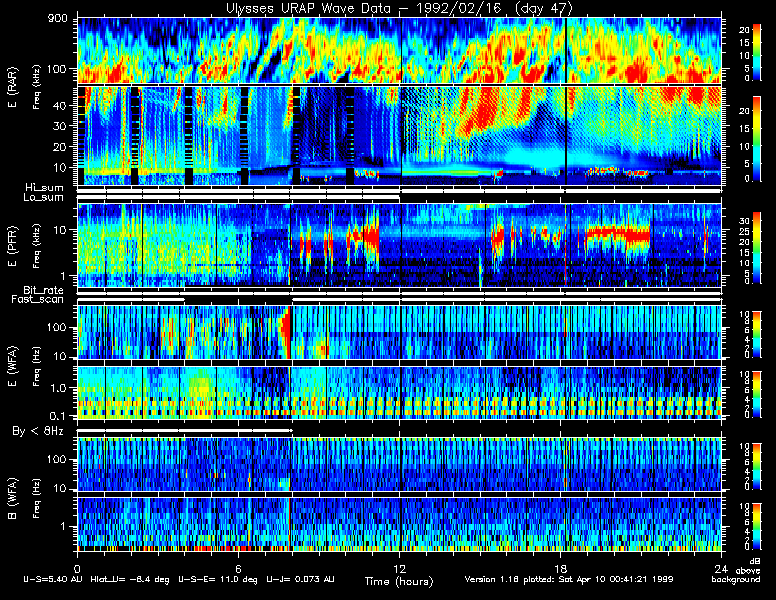This screenshot has width=776, height=600.
Task: Click the time axis label 6
Action: click(238, 568)
